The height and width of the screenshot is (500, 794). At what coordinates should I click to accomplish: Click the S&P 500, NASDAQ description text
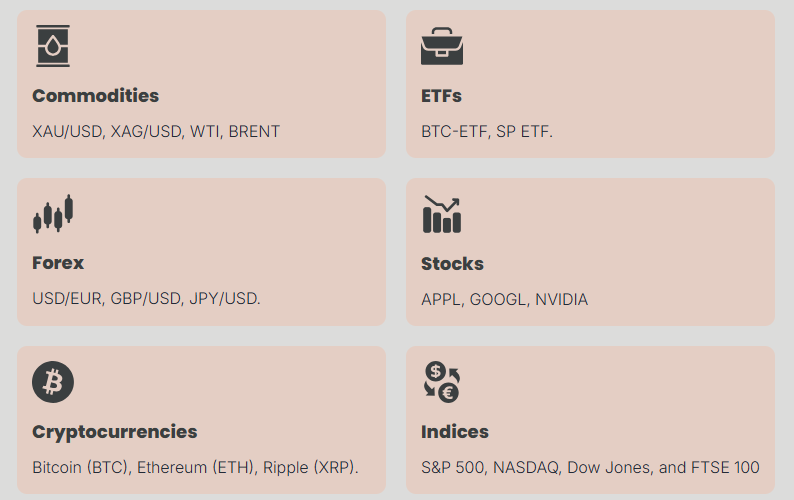point(590,468)
